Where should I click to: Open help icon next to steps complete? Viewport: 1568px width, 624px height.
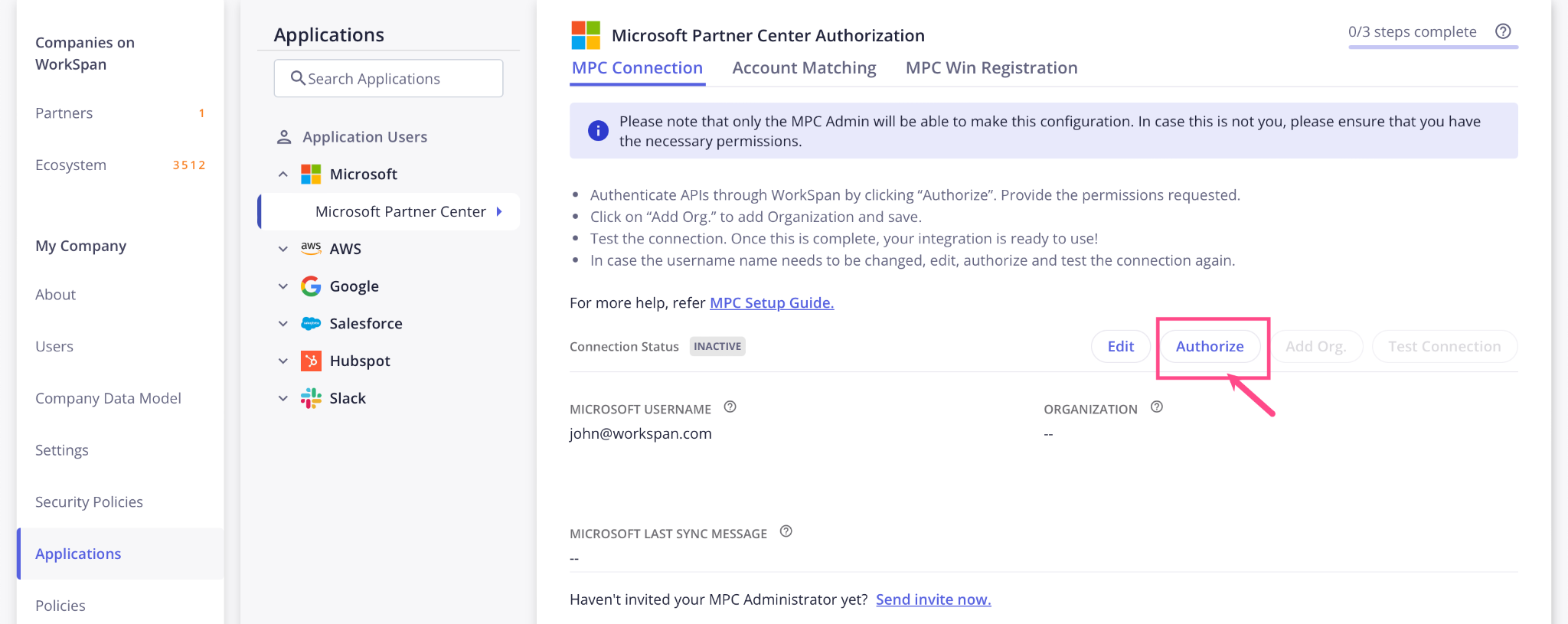coord(1503,31)
